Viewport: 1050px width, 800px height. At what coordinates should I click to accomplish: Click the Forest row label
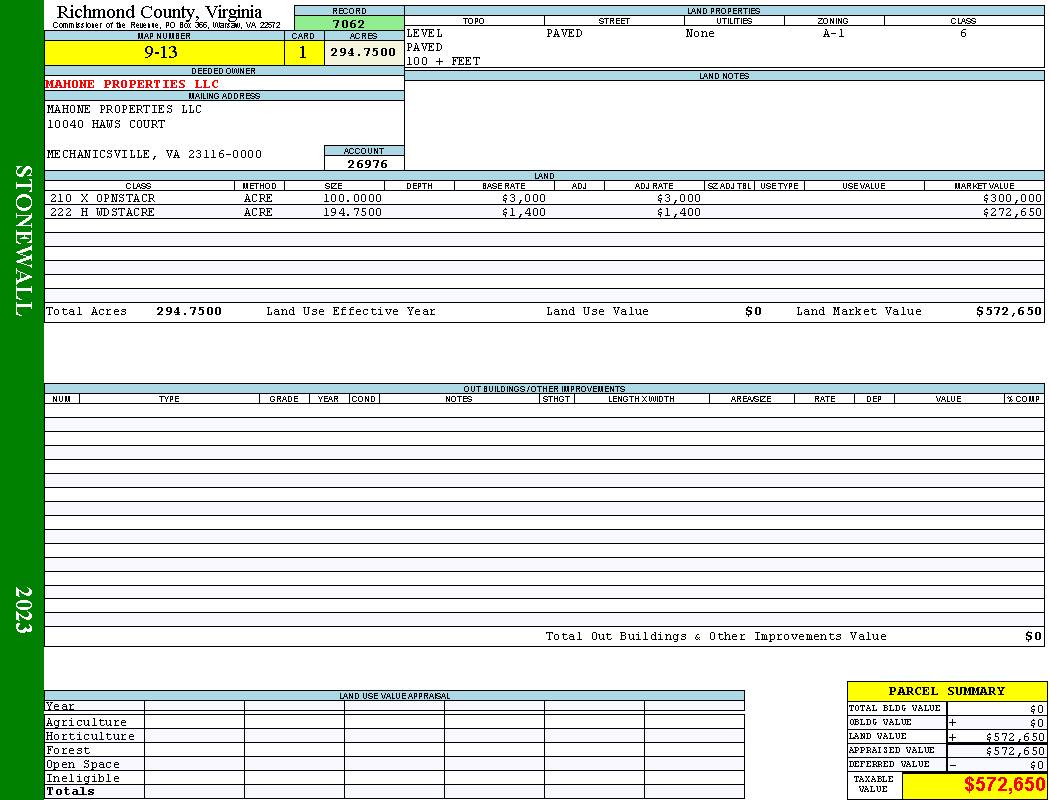coord(68,750)
